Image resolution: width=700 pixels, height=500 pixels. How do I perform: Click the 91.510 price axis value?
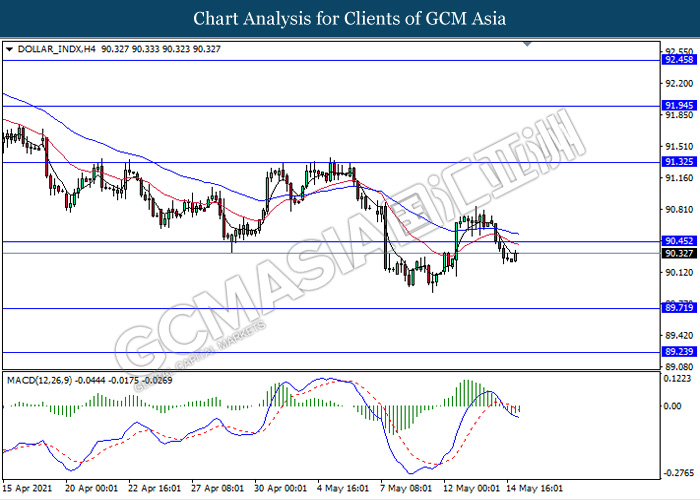click(679, 146)
